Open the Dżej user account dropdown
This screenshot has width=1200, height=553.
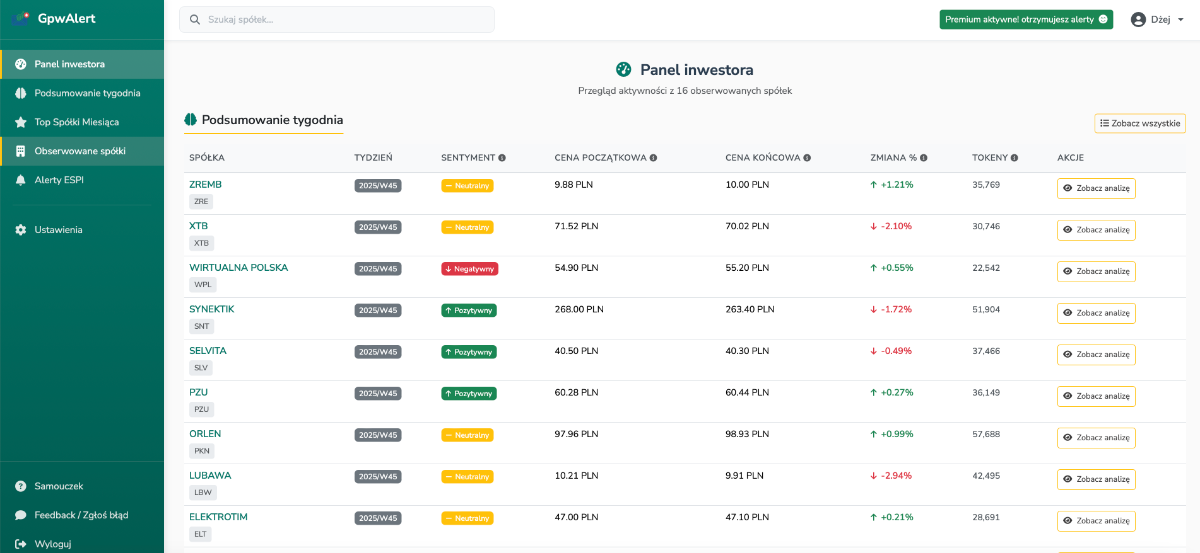1158,19
